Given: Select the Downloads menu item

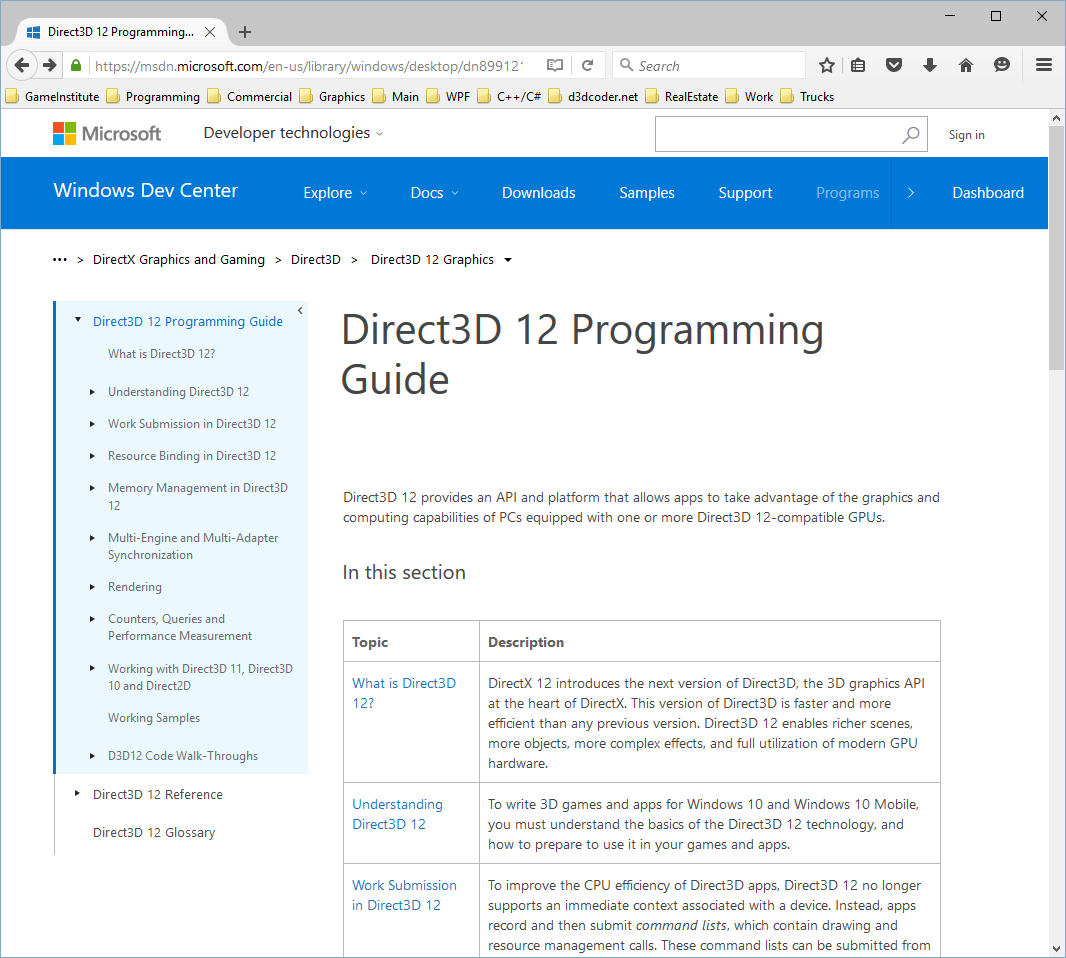Looking at the screenshot, I should coord(538,193).
